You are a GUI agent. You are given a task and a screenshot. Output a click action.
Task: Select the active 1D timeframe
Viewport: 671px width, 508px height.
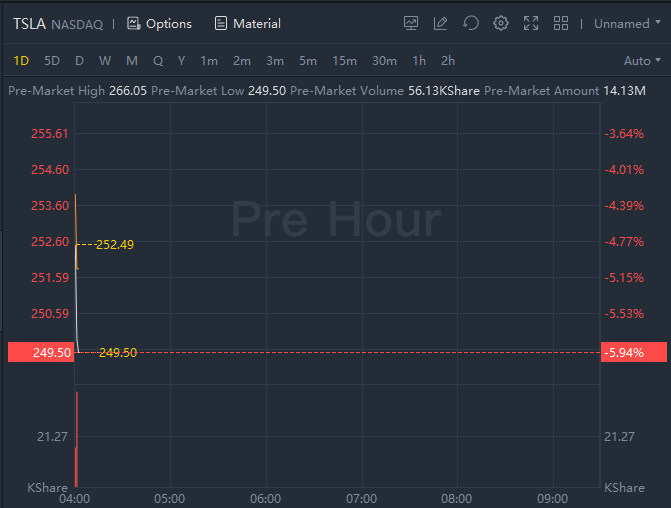pyautogui.click(x=21, y=61)
